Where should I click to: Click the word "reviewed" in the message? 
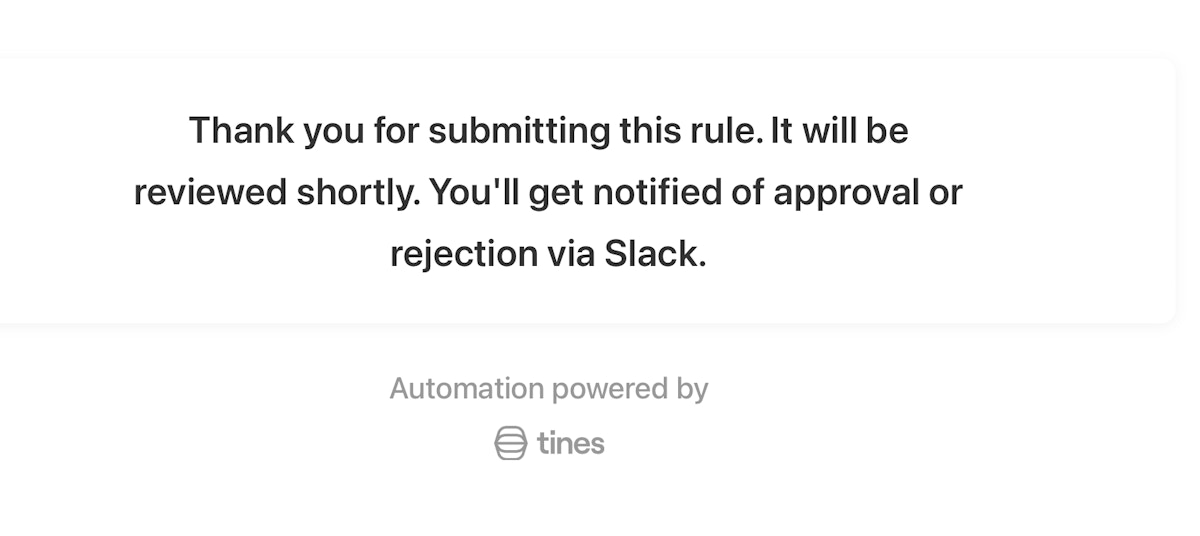[210, 192]
